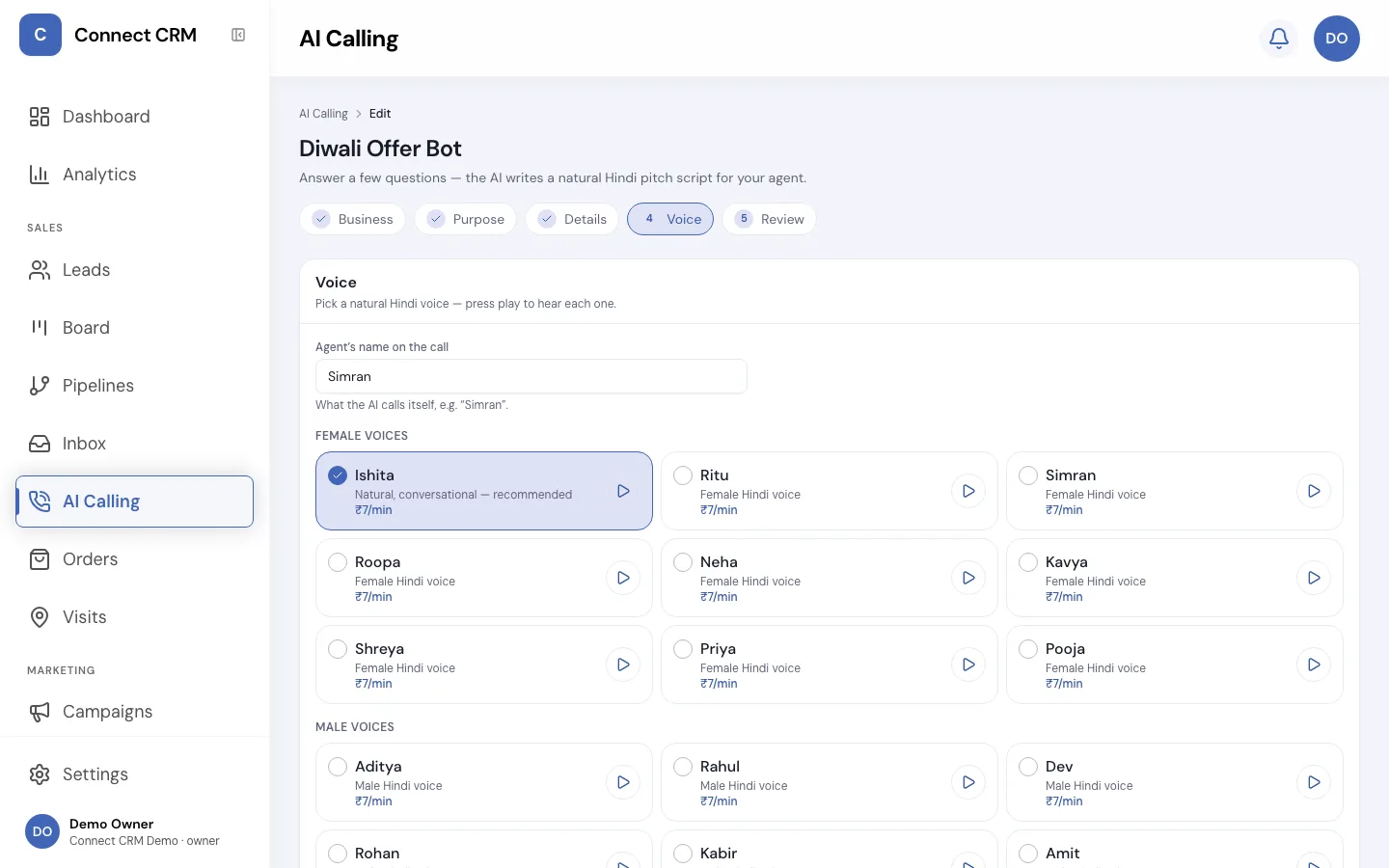Play the Simran voice sample

pos(1314,491)
